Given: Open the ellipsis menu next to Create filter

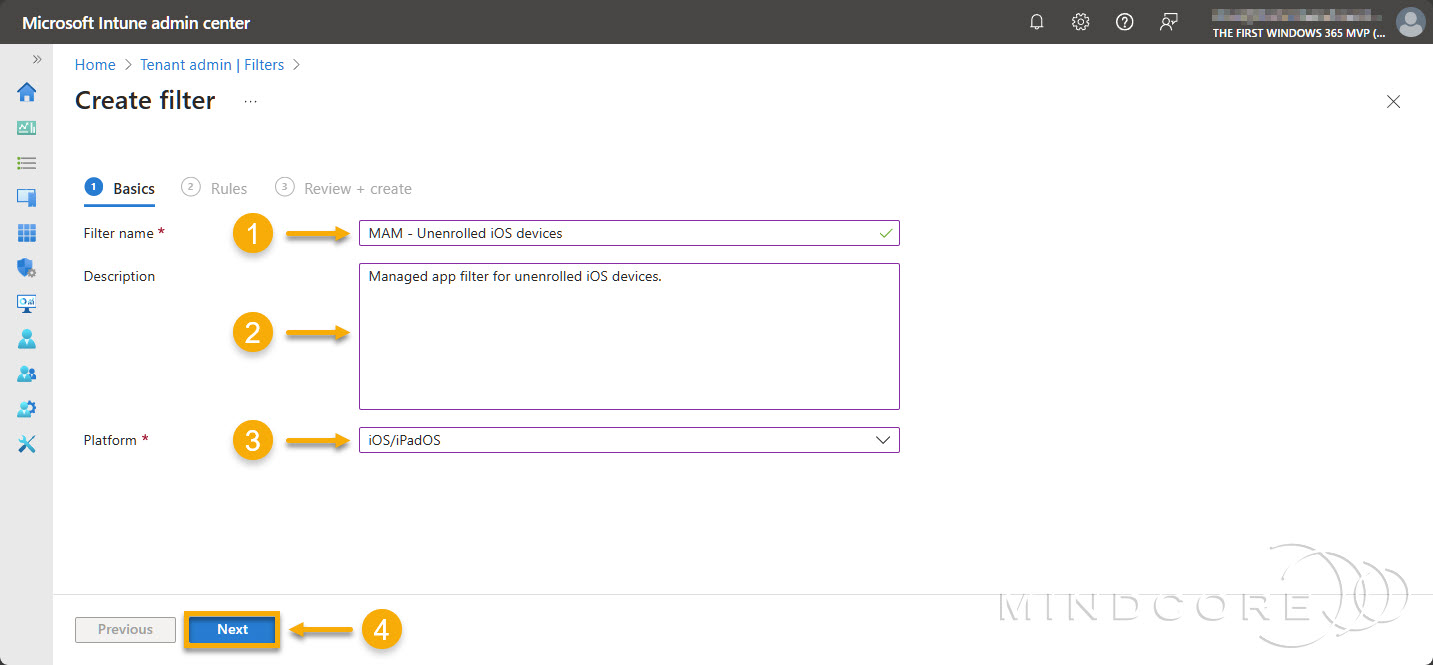Looking at the screenshot, I should click(249, 100).
